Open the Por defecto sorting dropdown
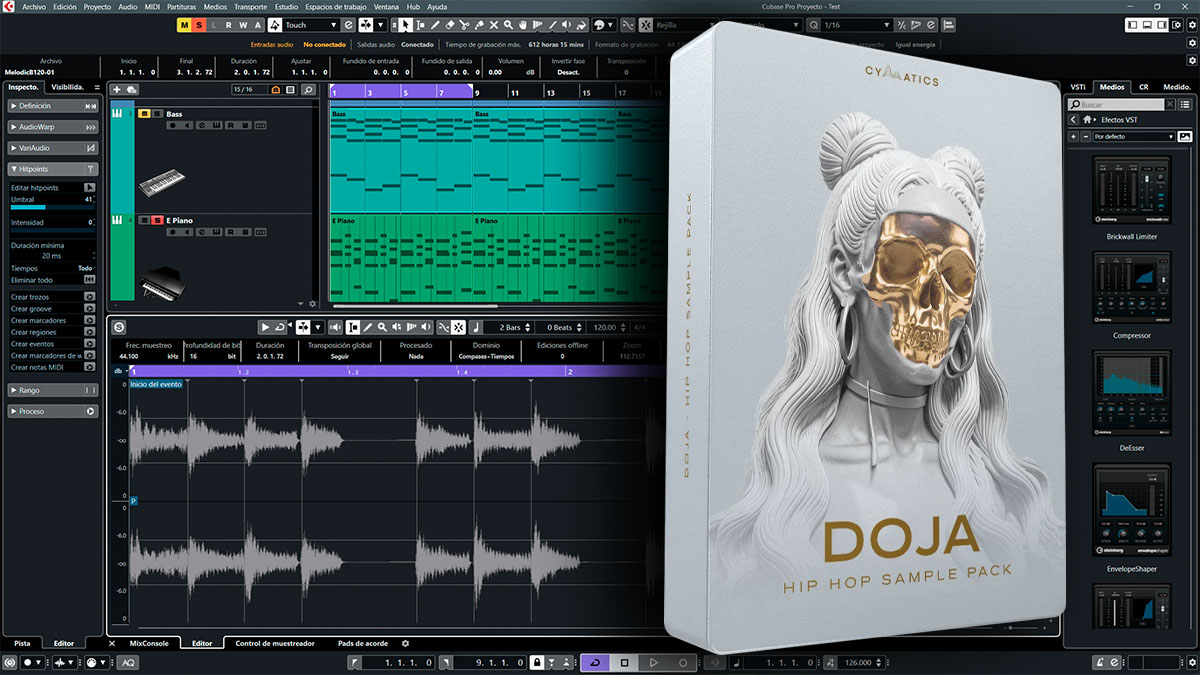The height and width of the screenshot is (675, 1200). coord(1133,136)
